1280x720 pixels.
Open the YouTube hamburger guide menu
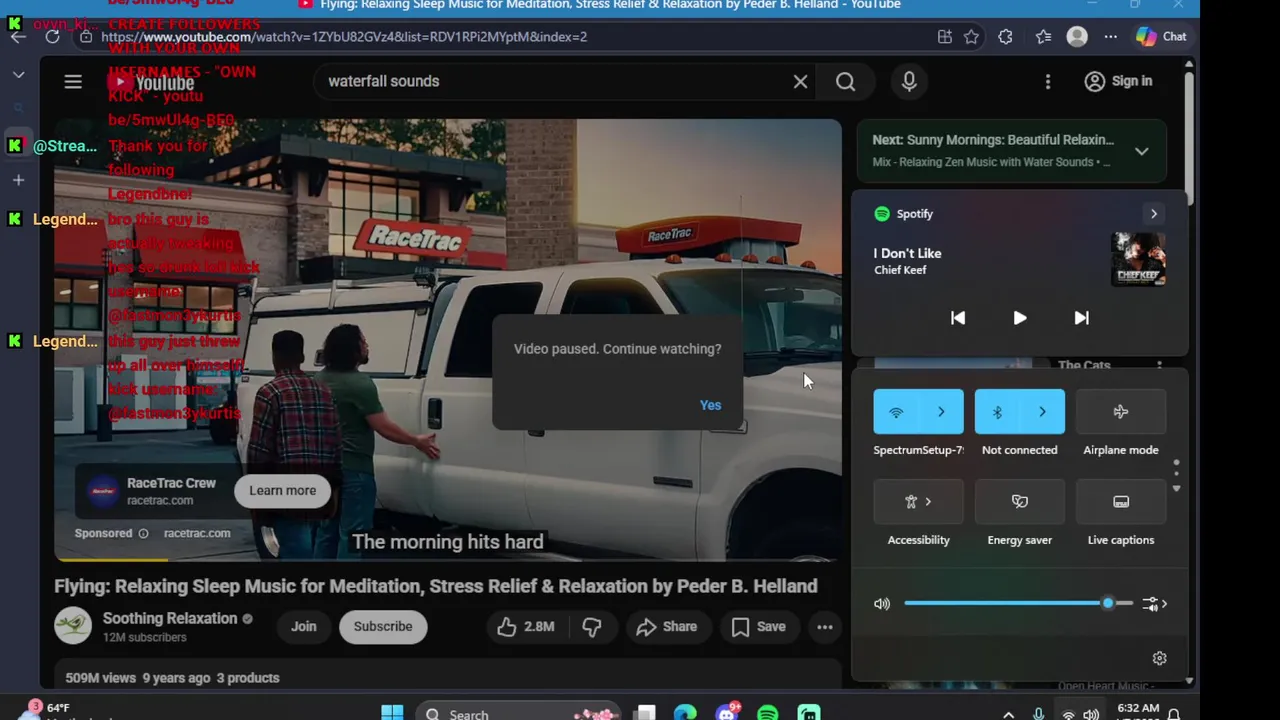click(x=73, y=81)
